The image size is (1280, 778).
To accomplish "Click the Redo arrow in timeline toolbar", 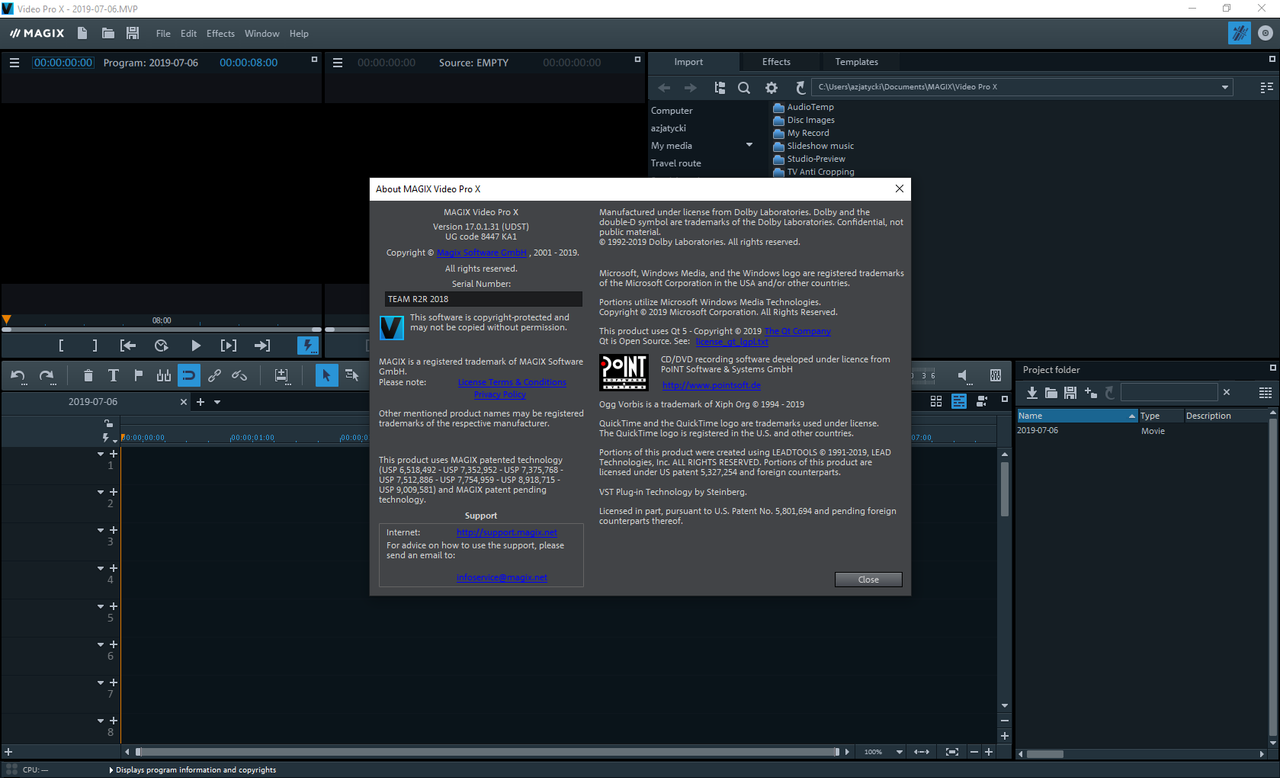I will (46, 375).
